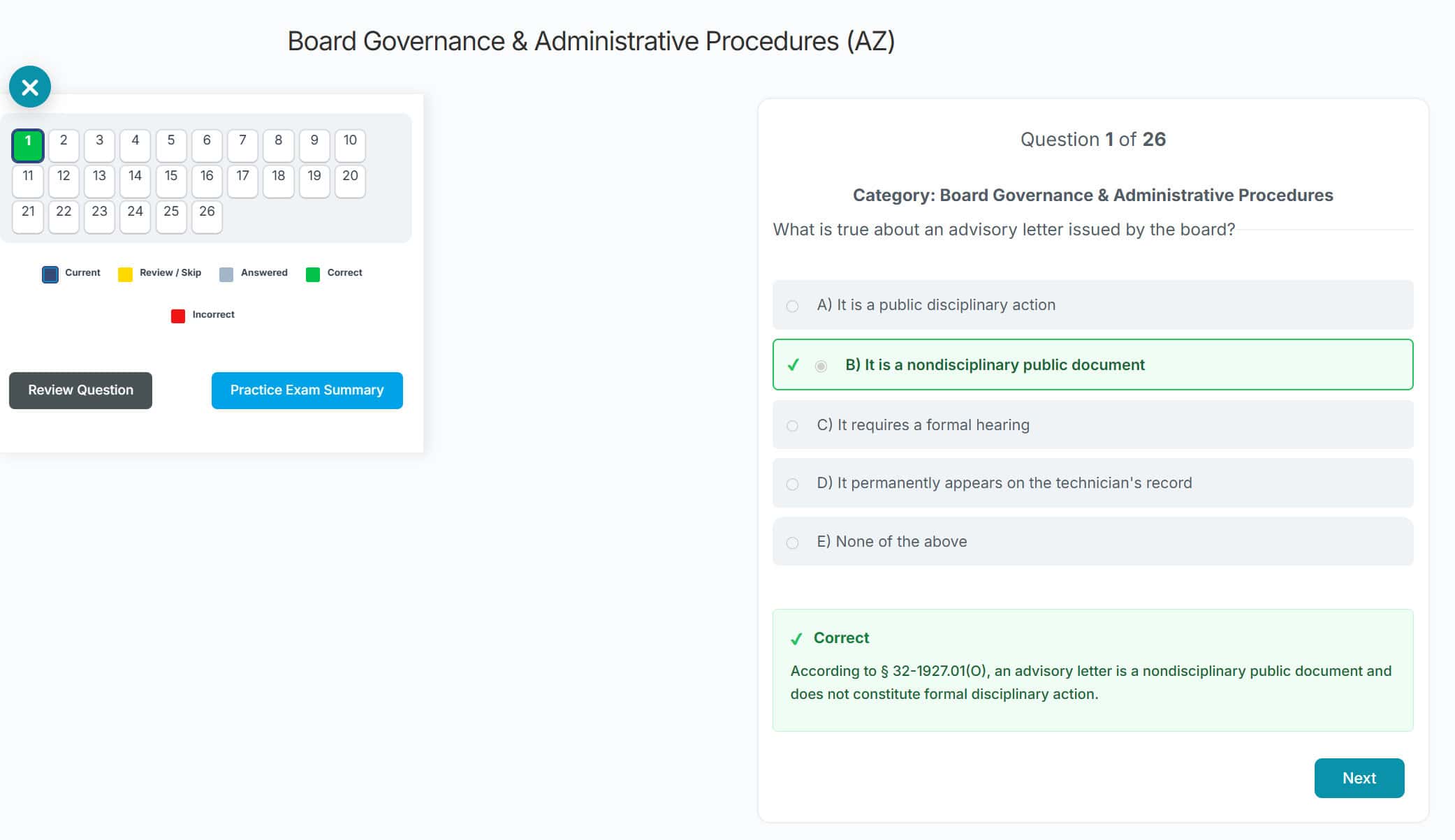
Task: Click the Review Question button
Action: 80,390
